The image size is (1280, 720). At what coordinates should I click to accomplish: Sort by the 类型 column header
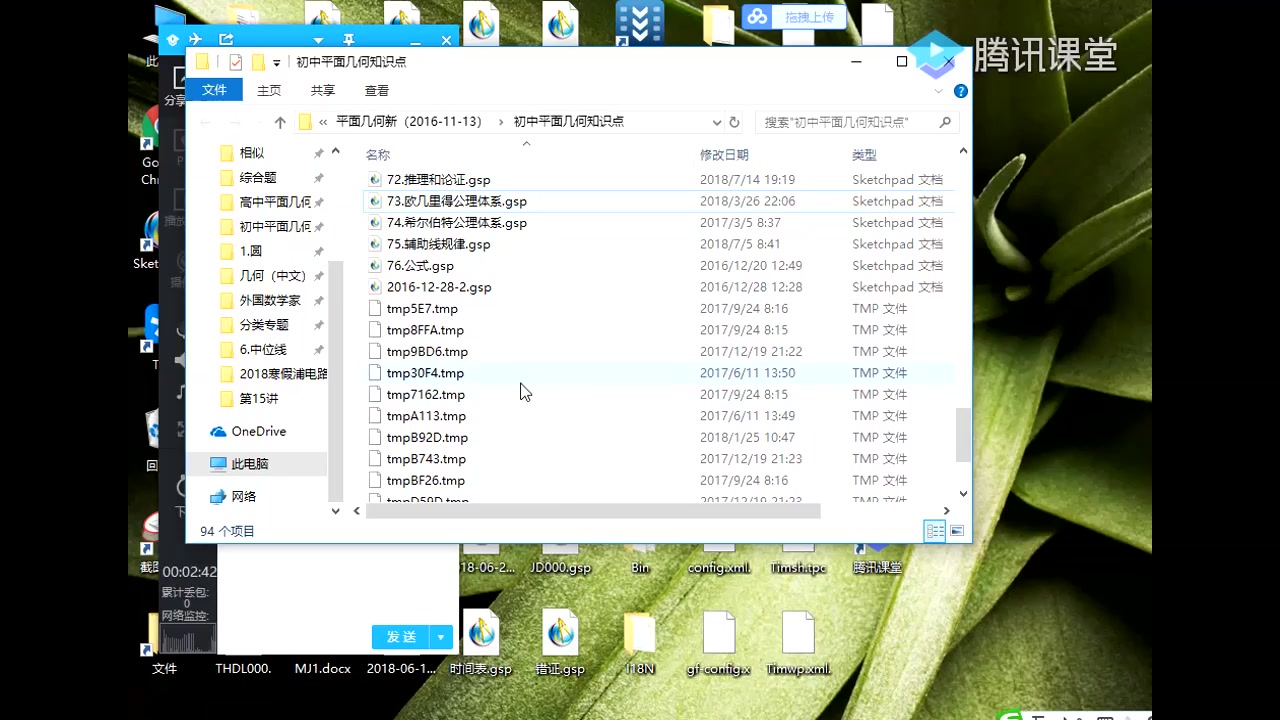[x=864, y=155]
